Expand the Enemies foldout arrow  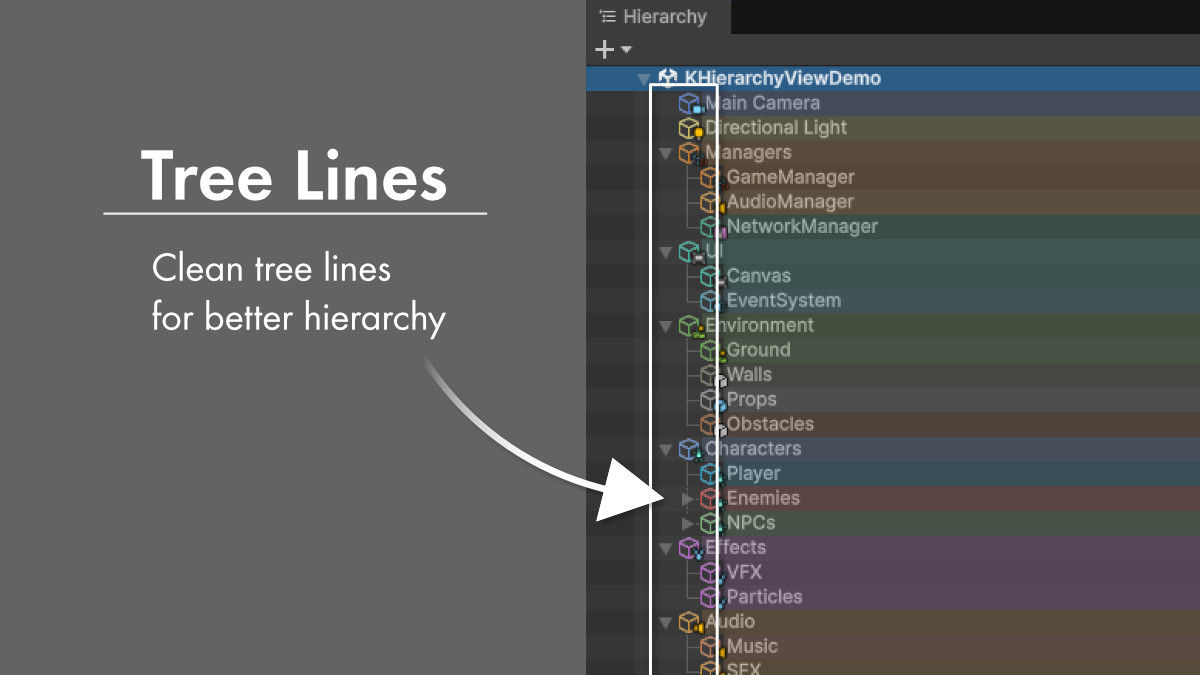tap(688, 498)
